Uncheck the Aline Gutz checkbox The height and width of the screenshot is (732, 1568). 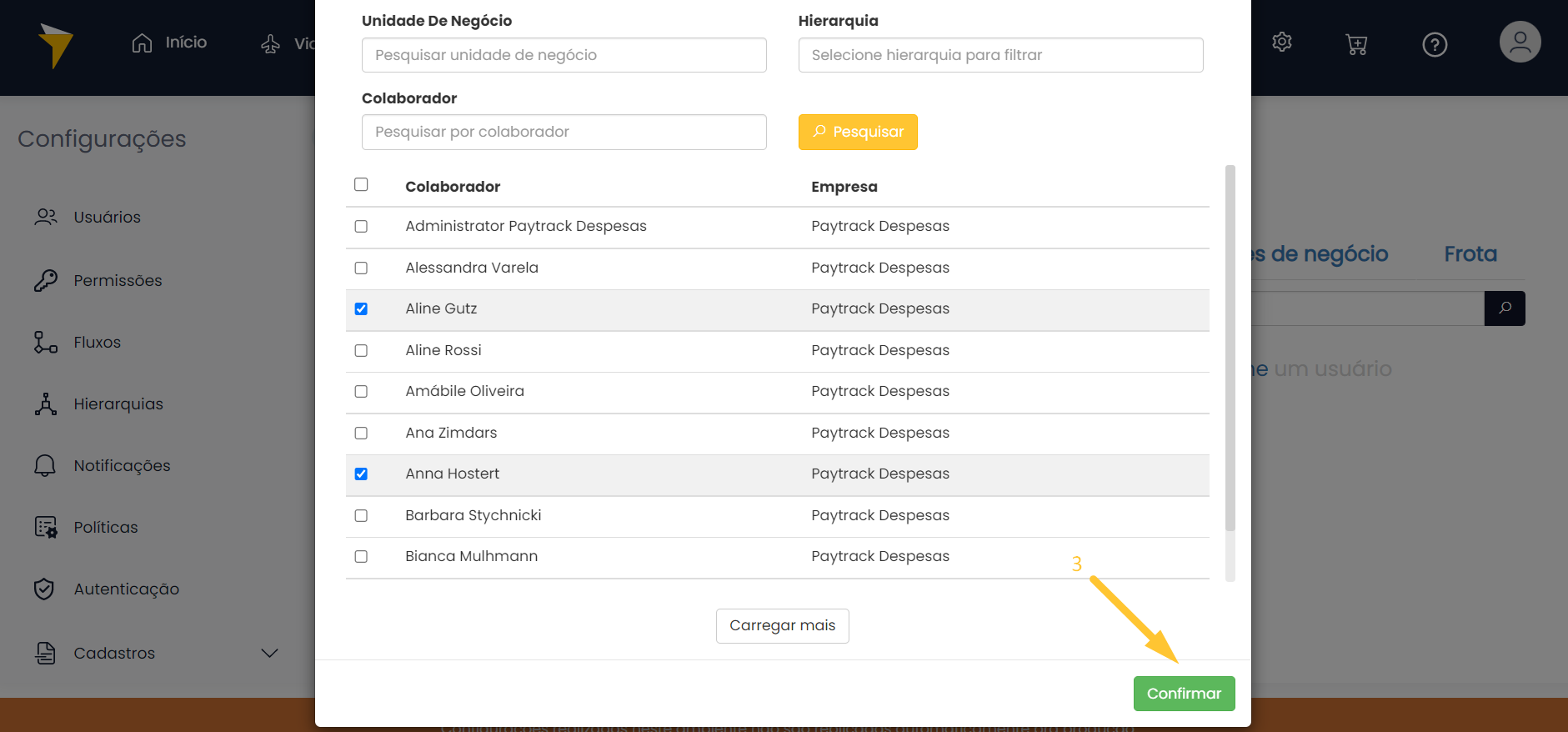pos(361,308)
